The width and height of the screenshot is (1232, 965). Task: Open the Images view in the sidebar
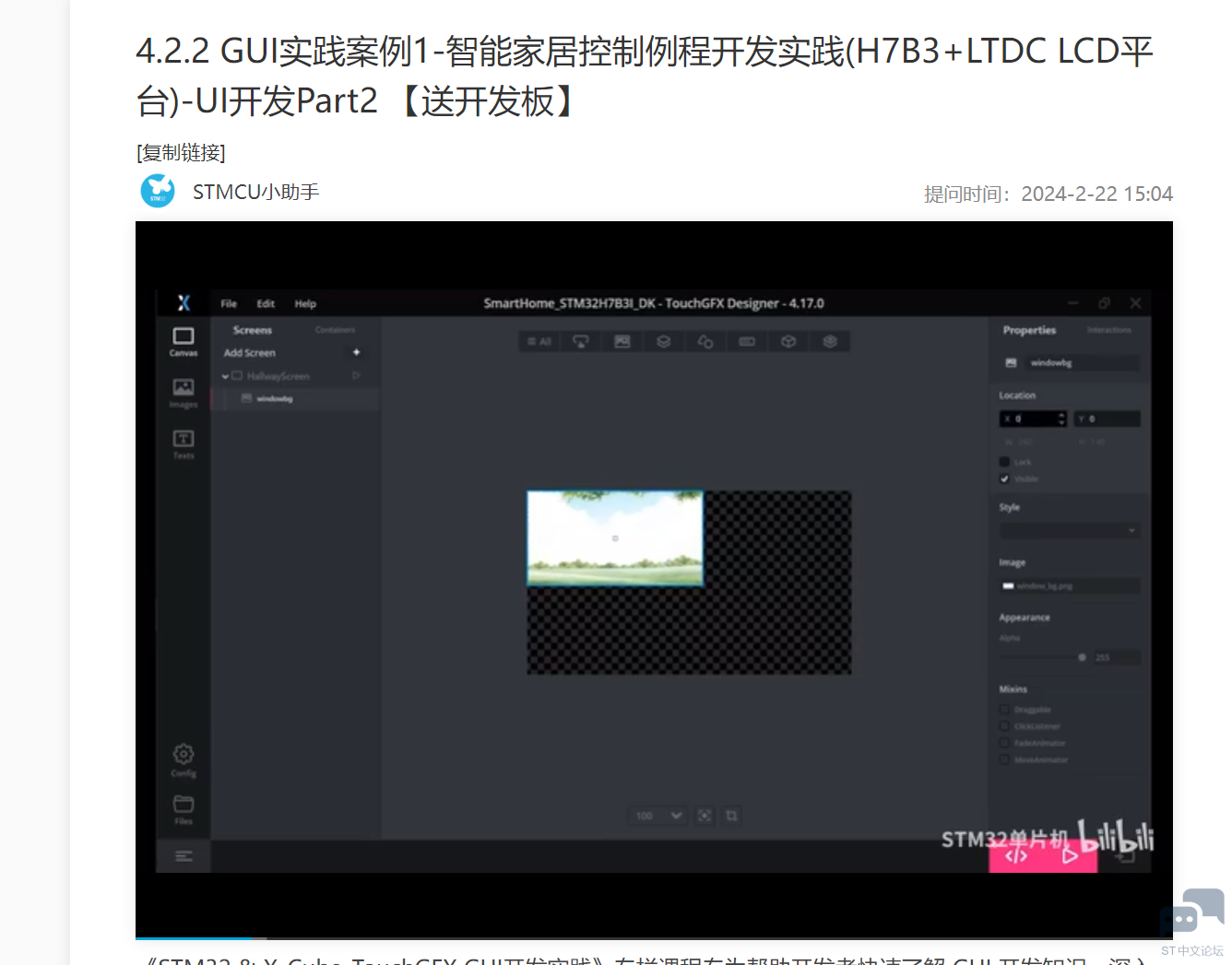click(184, 393)
